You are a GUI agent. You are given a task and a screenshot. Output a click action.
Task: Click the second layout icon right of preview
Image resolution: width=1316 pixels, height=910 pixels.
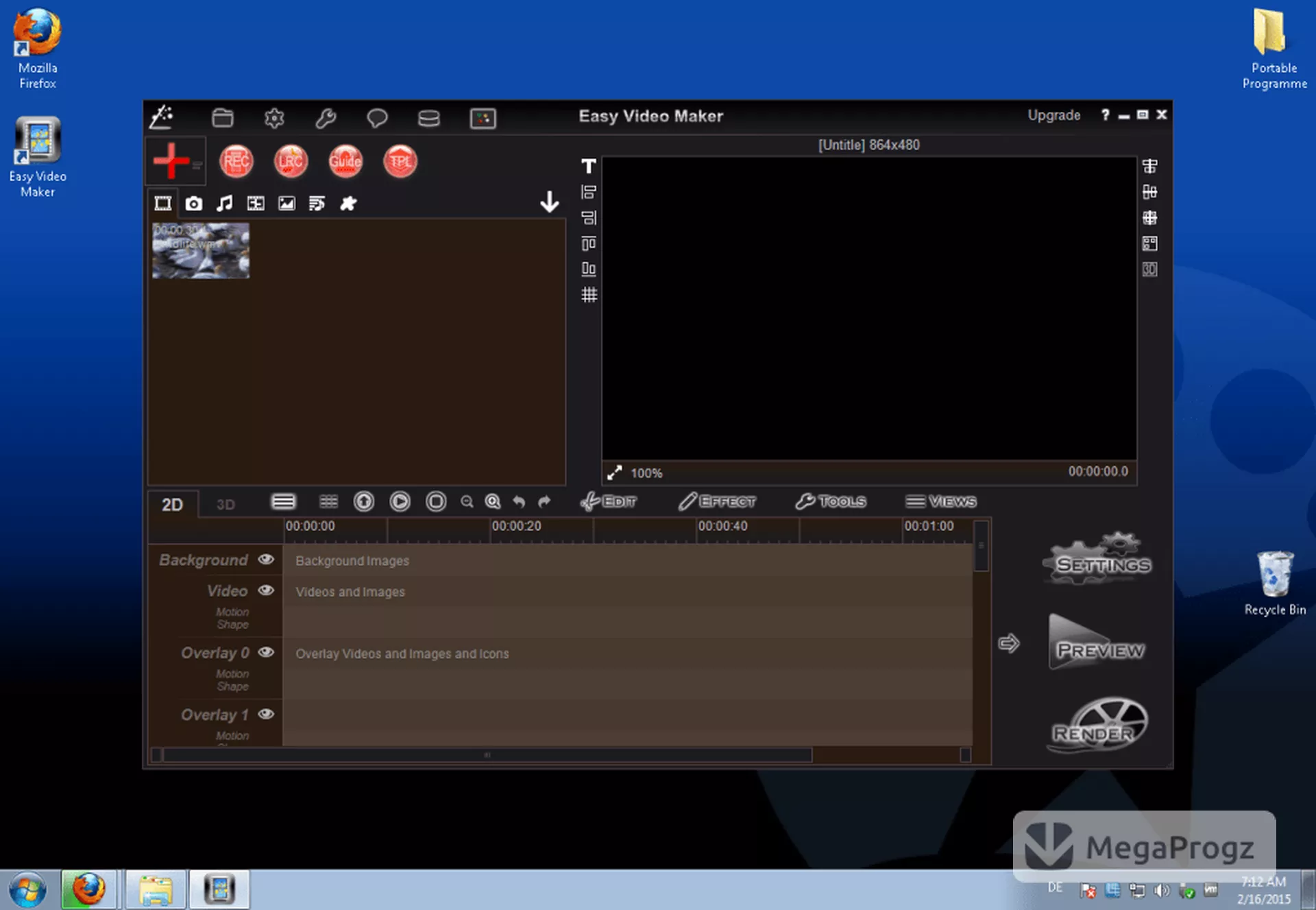1150,192
